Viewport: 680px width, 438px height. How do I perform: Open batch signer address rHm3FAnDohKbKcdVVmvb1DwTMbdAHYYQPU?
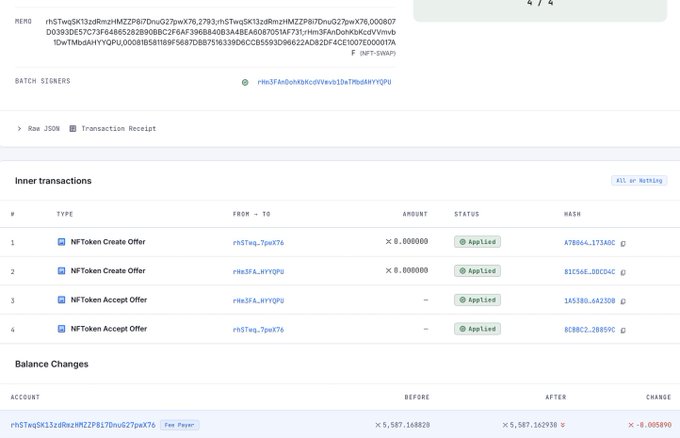tap(324, 82)
